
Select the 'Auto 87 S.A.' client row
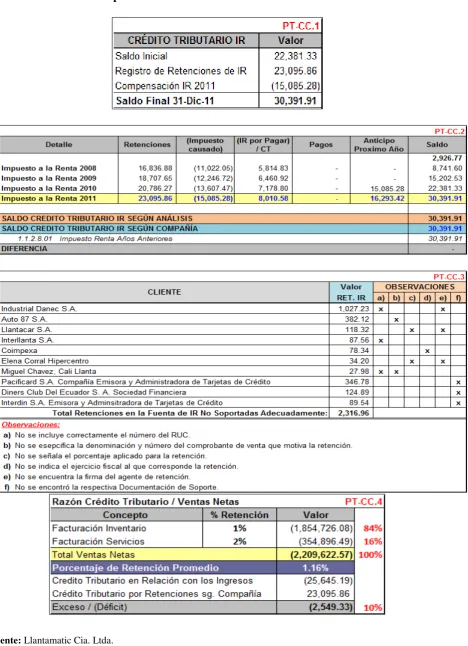click(x=233, y=319)
